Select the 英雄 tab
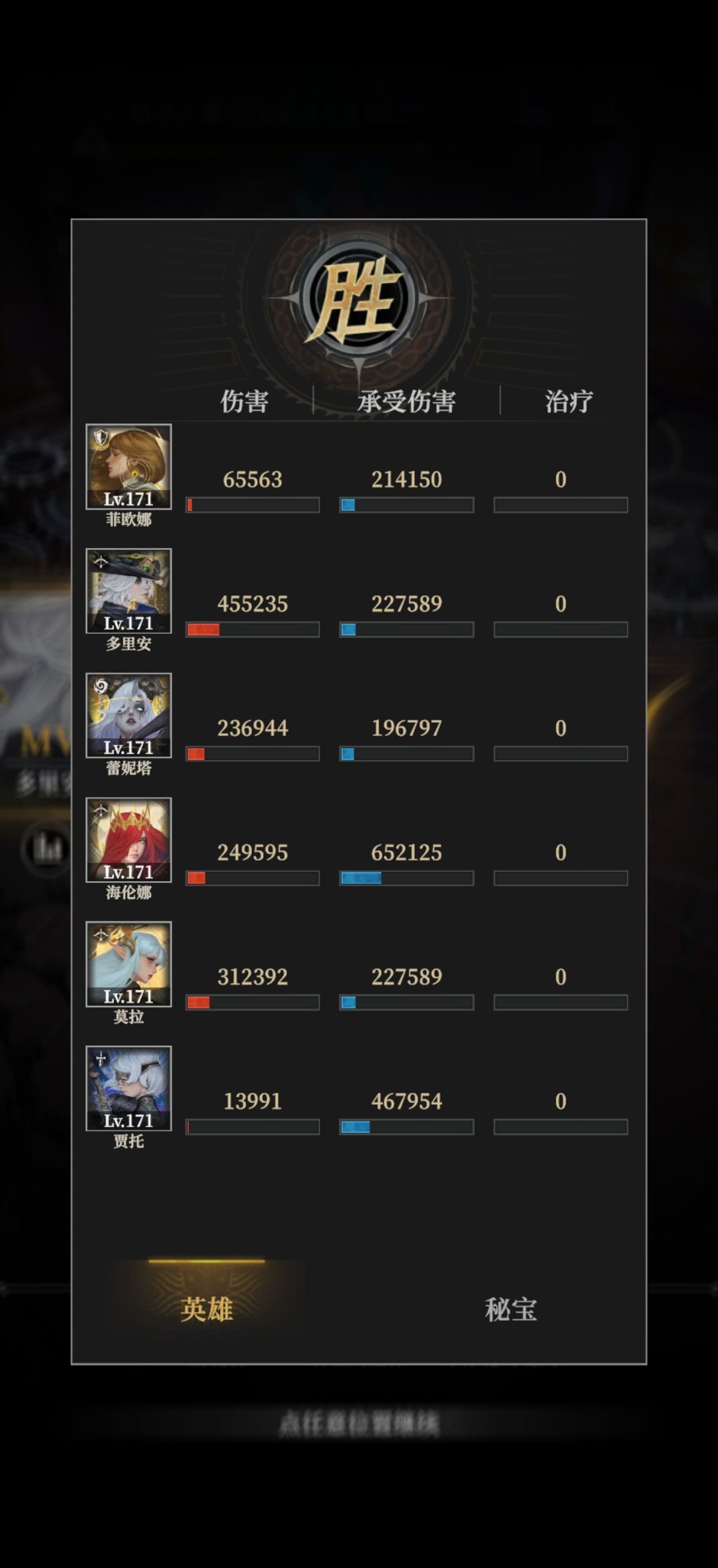Viewport: 718px width, 1568px height. pyautogui.click(x=207, y=1310)
